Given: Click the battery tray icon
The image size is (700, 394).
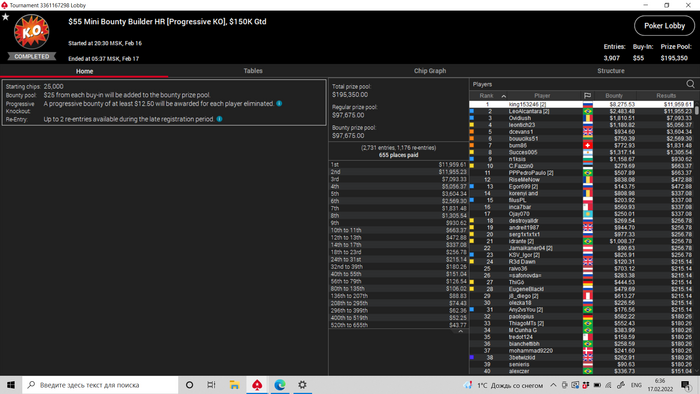Looking at the screenshot, I should pos(597,385).
